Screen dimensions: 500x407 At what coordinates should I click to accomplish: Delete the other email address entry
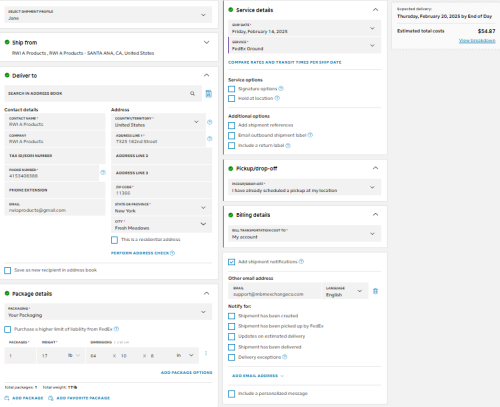tap(375, 291)
